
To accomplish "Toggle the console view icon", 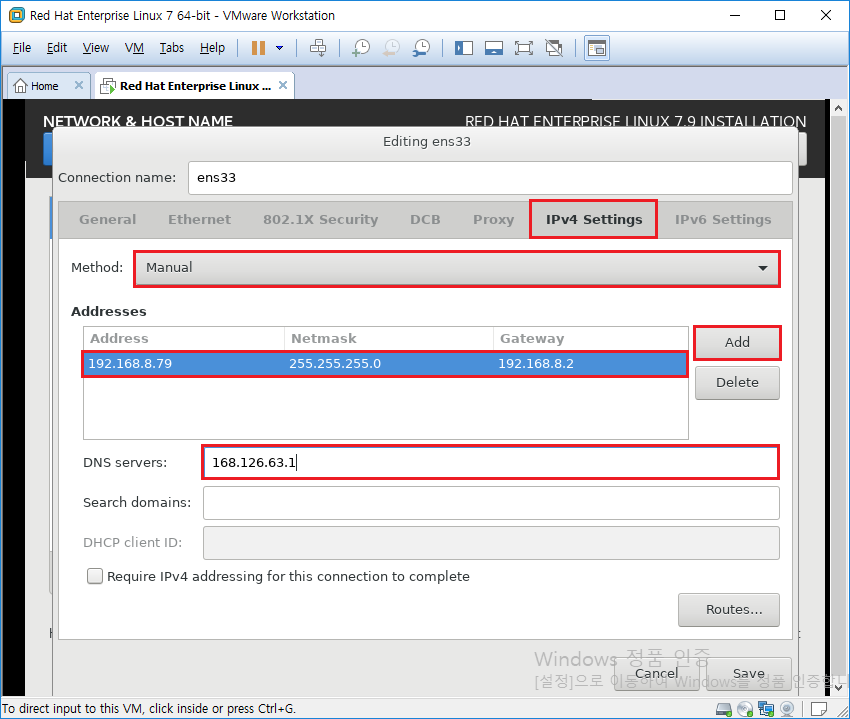I will pyautogui.click(x=596, y=48).
